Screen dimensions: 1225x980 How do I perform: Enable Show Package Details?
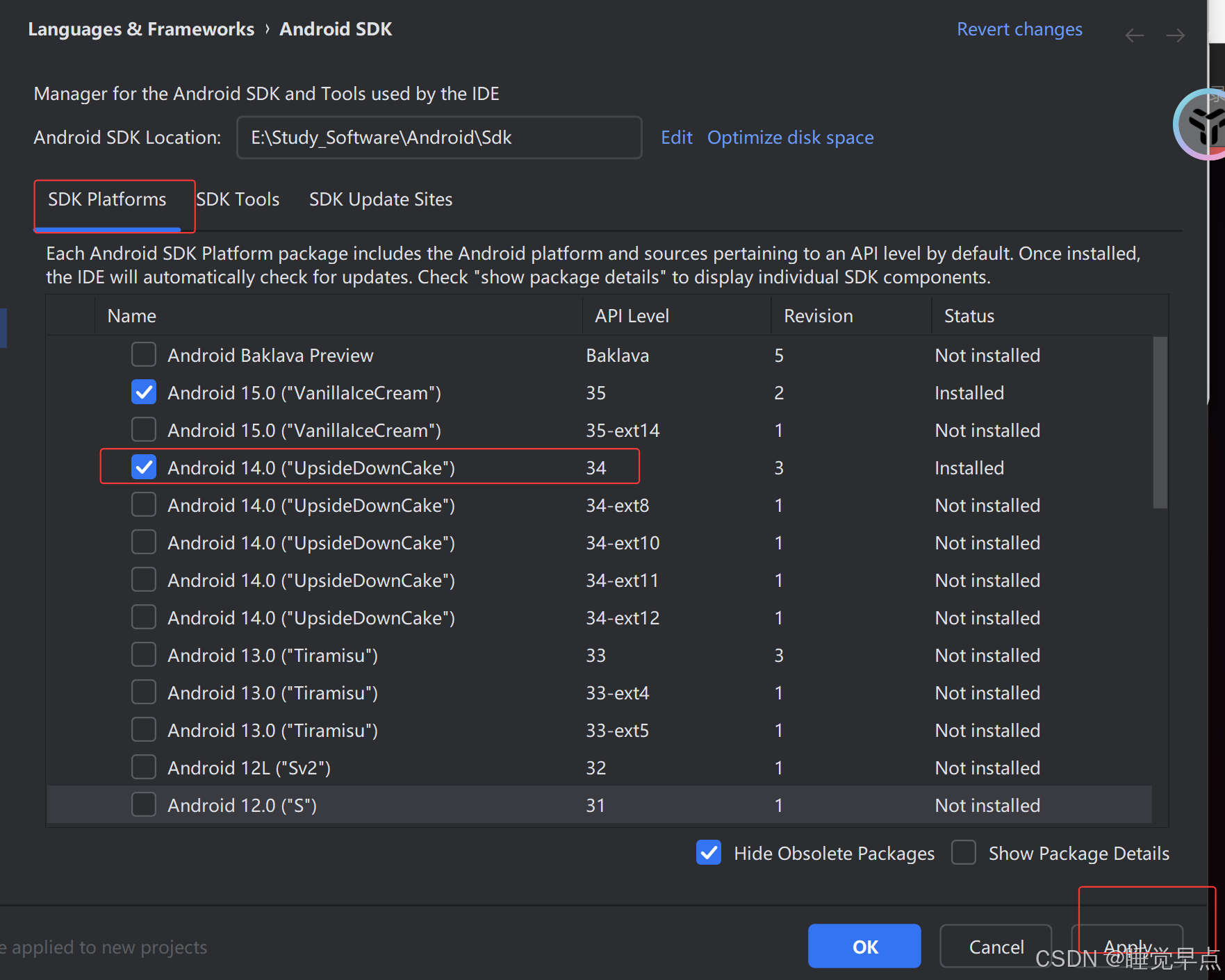tap(963, 853)
